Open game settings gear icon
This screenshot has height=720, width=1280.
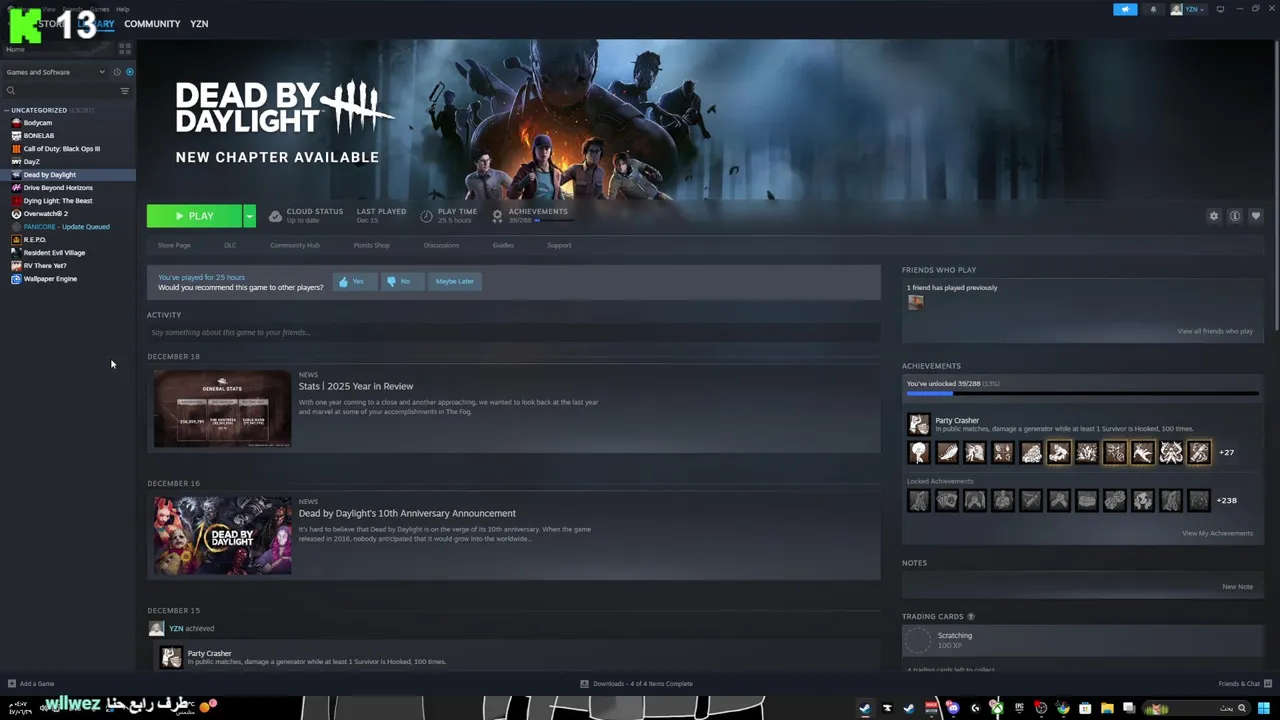tap(1214, 216)
